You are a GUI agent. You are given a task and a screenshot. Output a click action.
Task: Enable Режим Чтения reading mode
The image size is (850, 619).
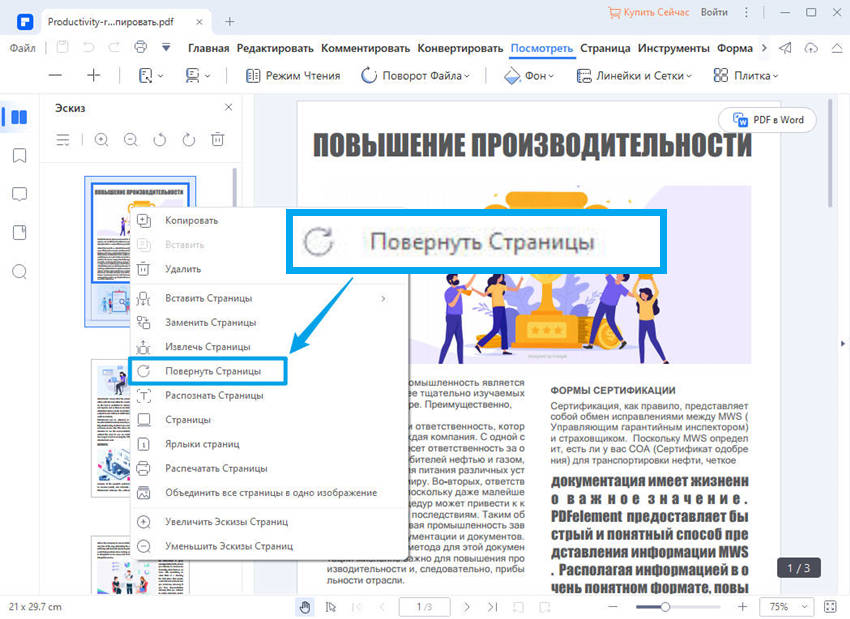pyautogui.click(x=293, y=75)
